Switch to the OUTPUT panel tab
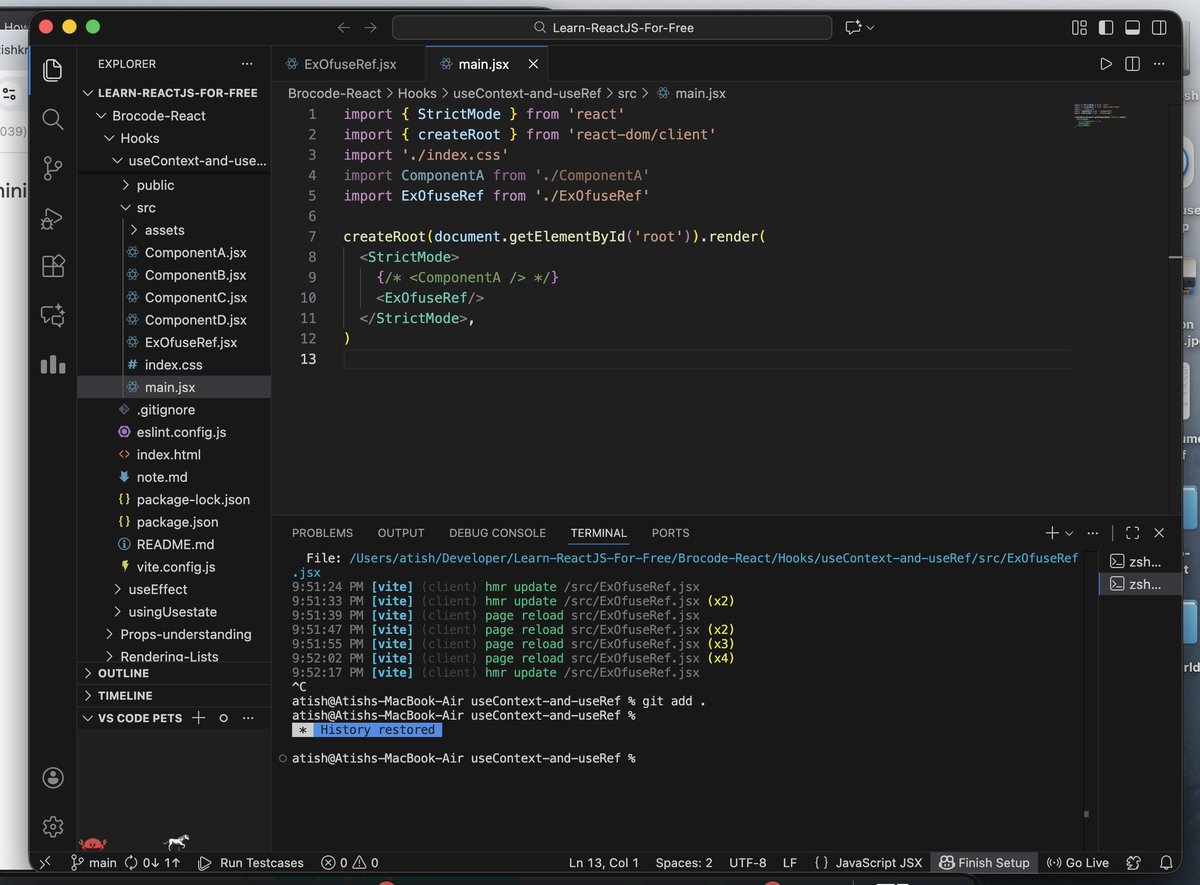The width and height of the screenshot is (1200, 885). (401, 533)
